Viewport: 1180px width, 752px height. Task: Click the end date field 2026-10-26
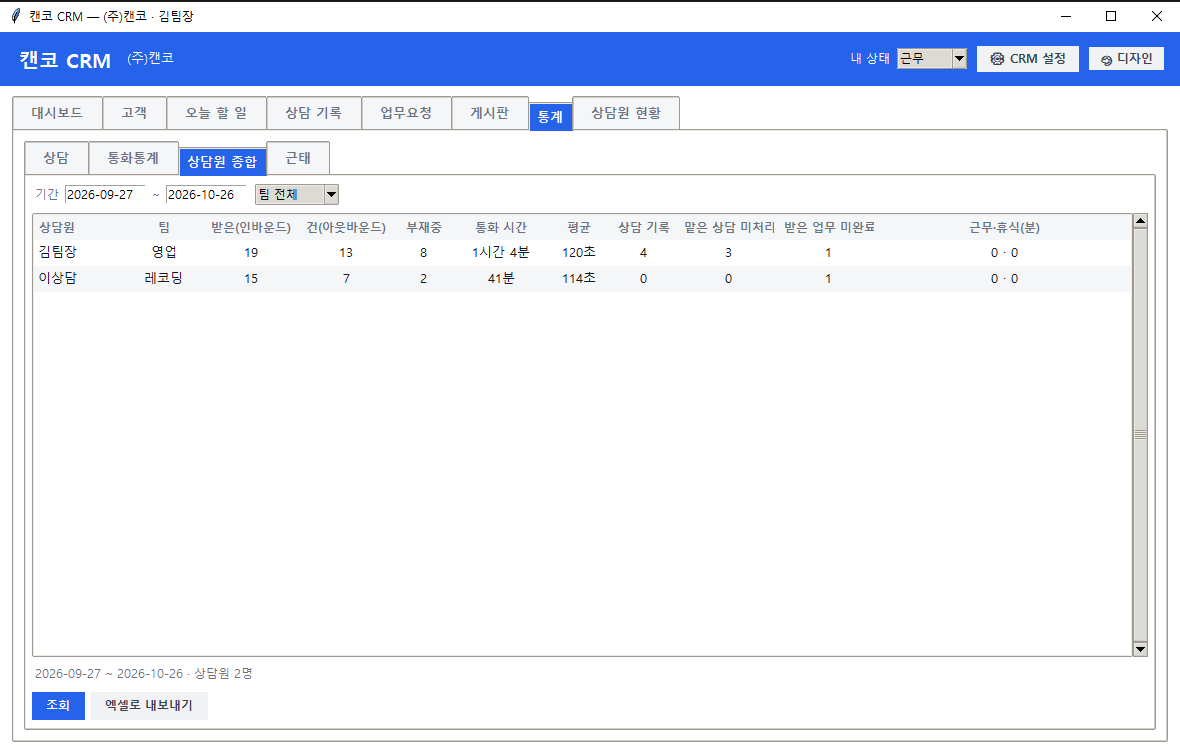[205, 195]
